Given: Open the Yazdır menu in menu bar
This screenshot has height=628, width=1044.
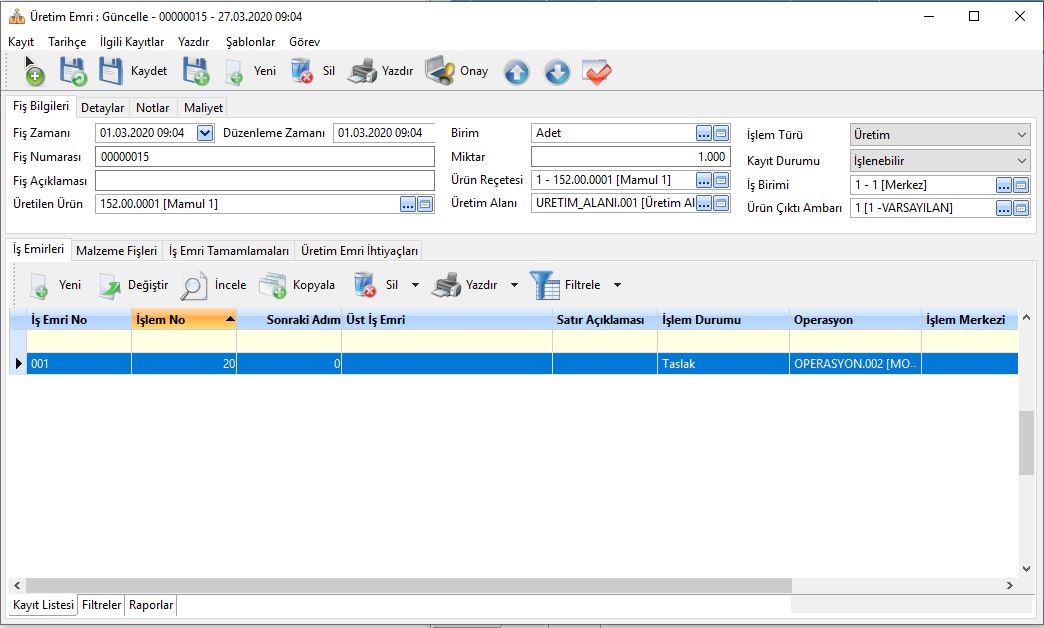Looking at the screenshot, I should [193, 42].
